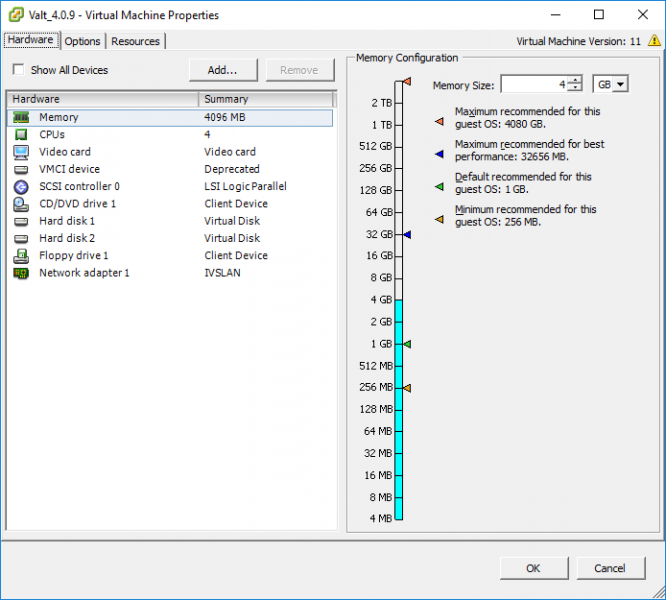Increase memory size with up stepper arrow

point(575,80)
